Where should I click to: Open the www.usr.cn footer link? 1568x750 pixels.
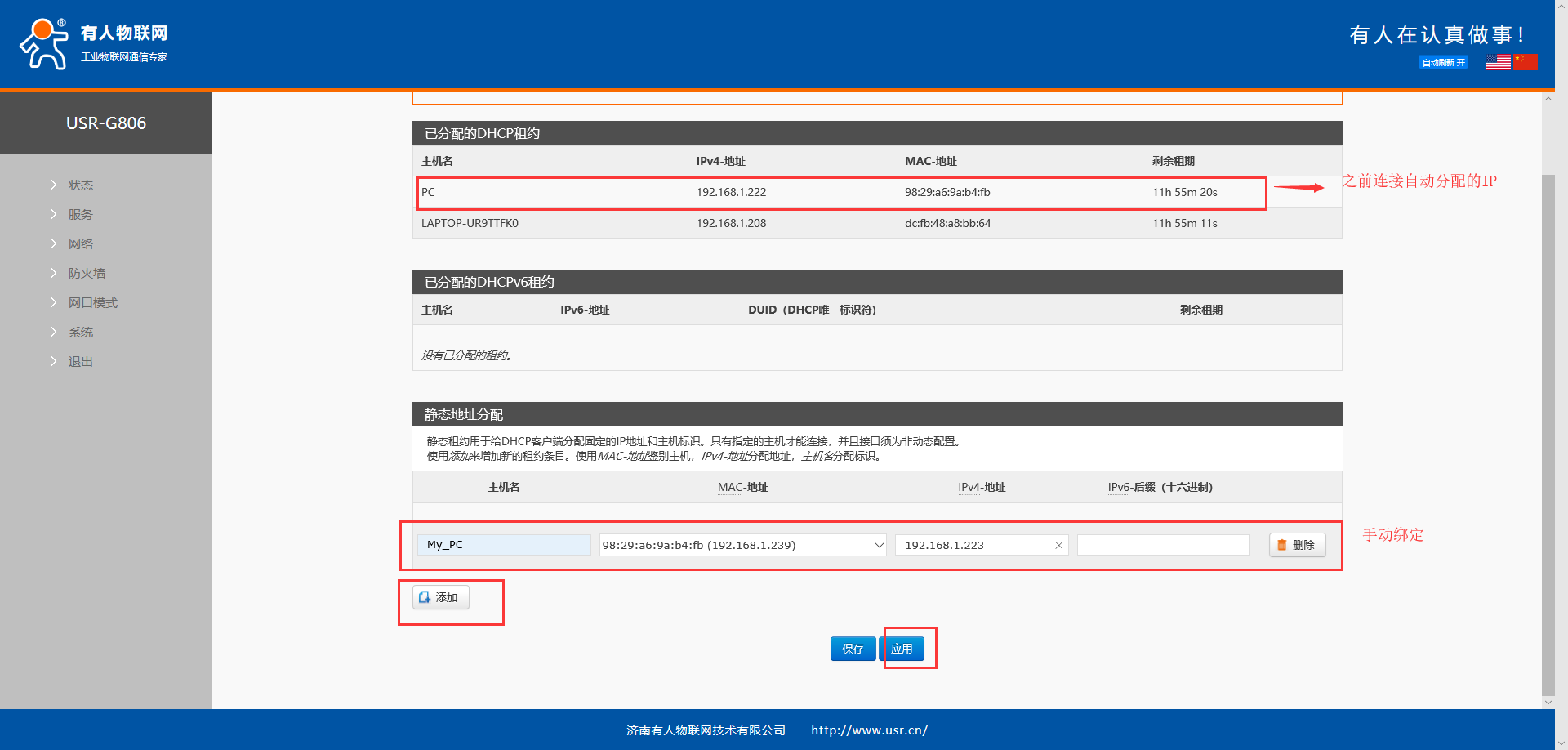[x=869, y=730]
